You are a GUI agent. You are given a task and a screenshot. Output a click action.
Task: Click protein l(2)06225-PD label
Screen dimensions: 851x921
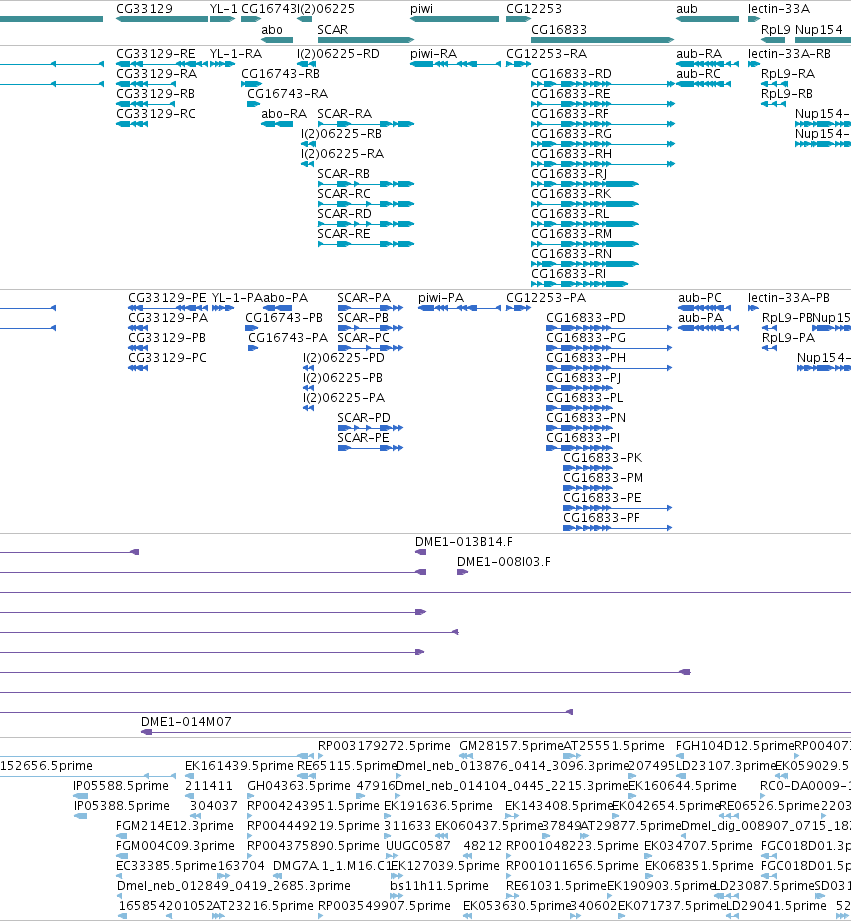[344, 358]
